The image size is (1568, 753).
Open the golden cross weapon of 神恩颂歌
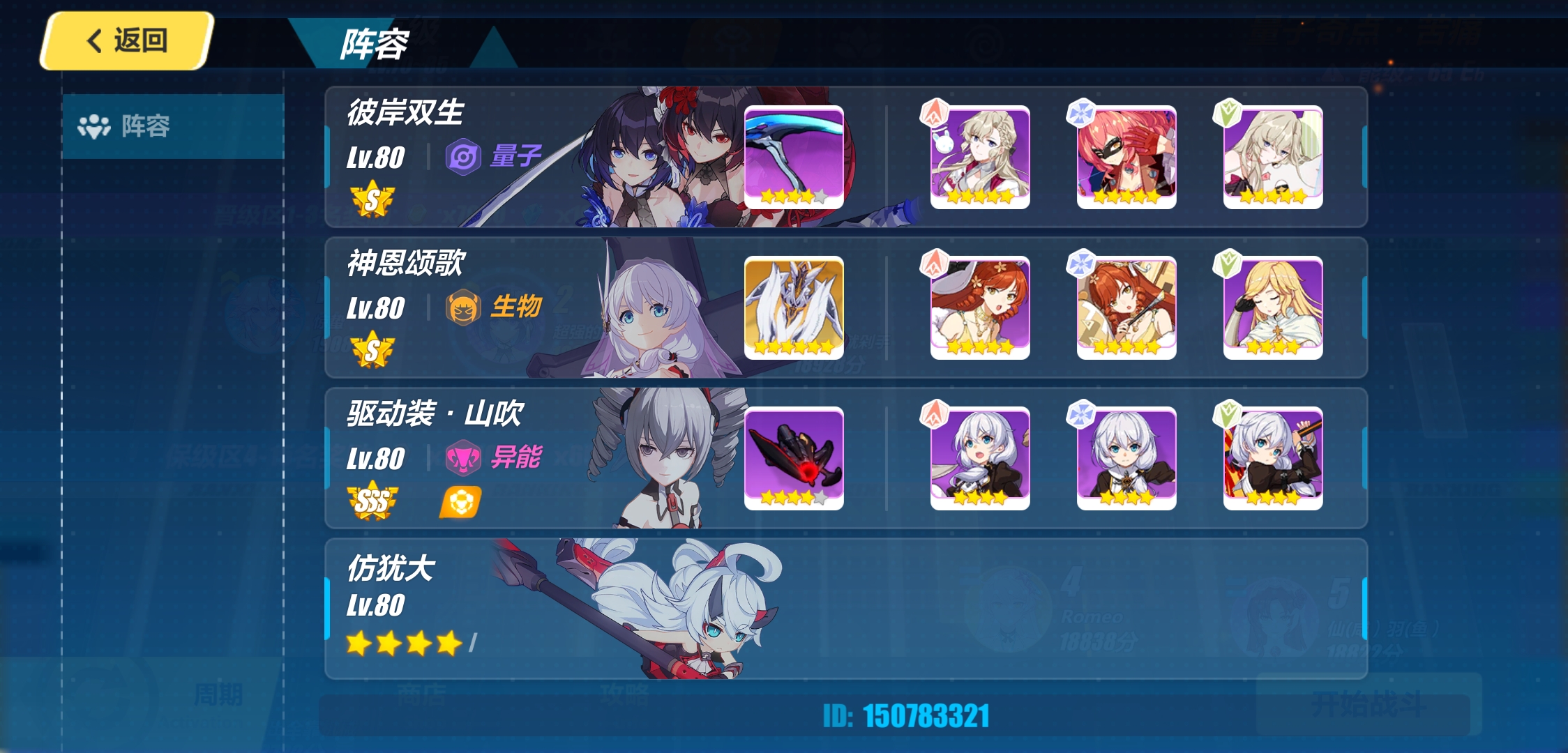(x=794, y=308)
